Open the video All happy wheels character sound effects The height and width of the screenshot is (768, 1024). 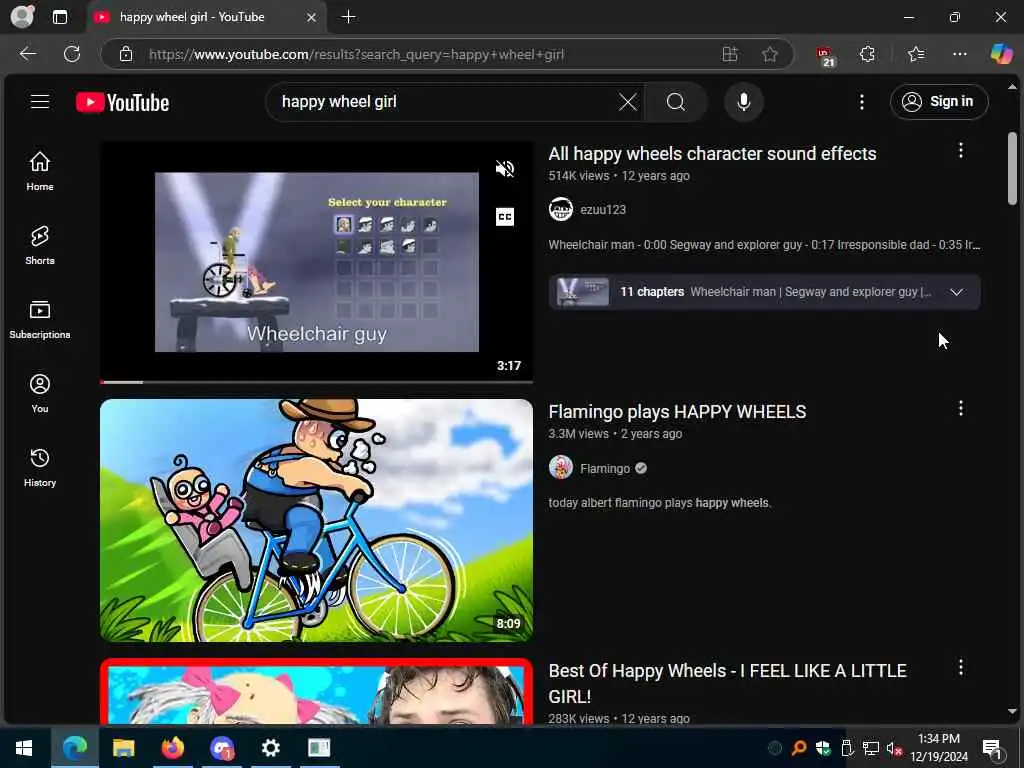[712, 153]
